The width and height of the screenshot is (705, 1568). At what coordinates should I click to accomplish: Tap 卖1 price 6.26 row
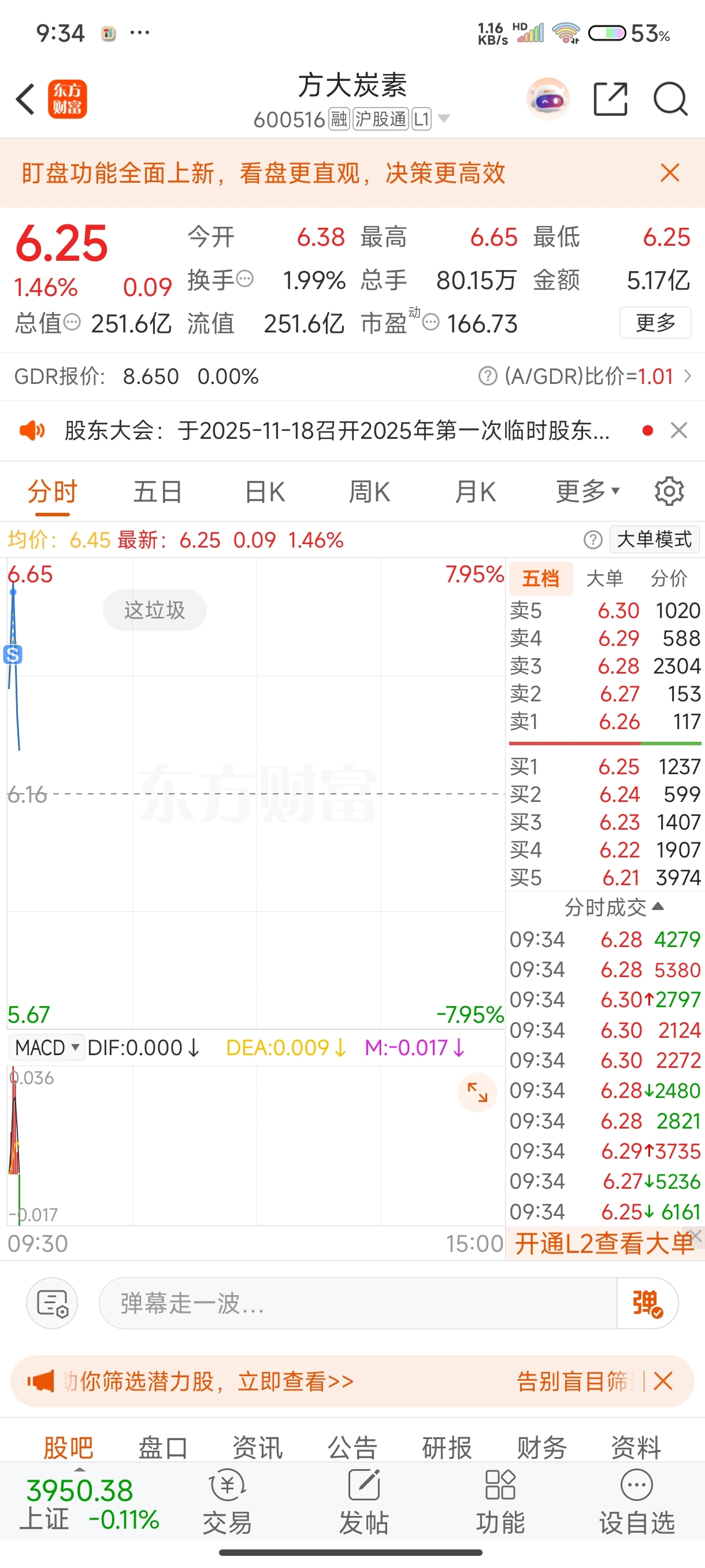pos(605,722)
